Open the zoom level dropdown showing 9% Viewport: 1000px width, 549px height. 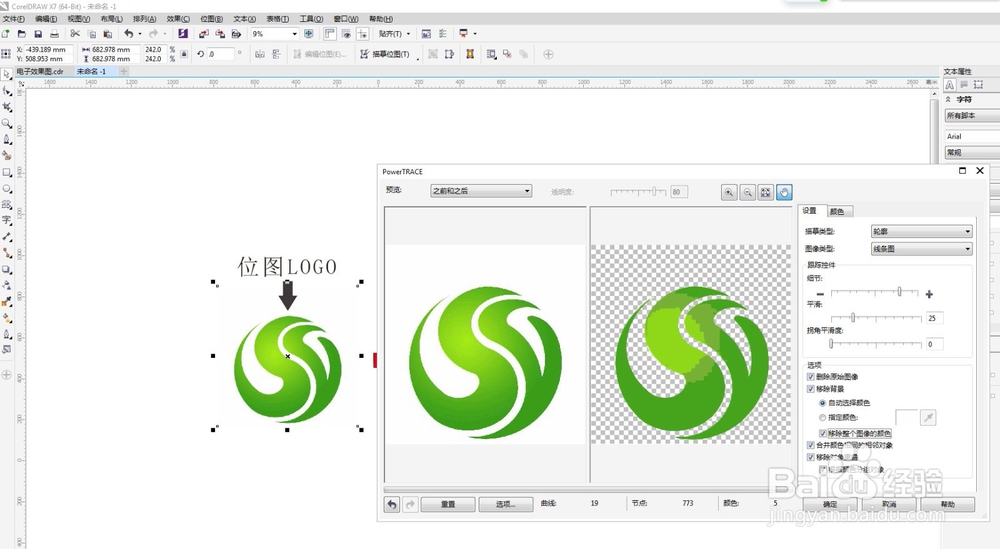coord(295,34)
